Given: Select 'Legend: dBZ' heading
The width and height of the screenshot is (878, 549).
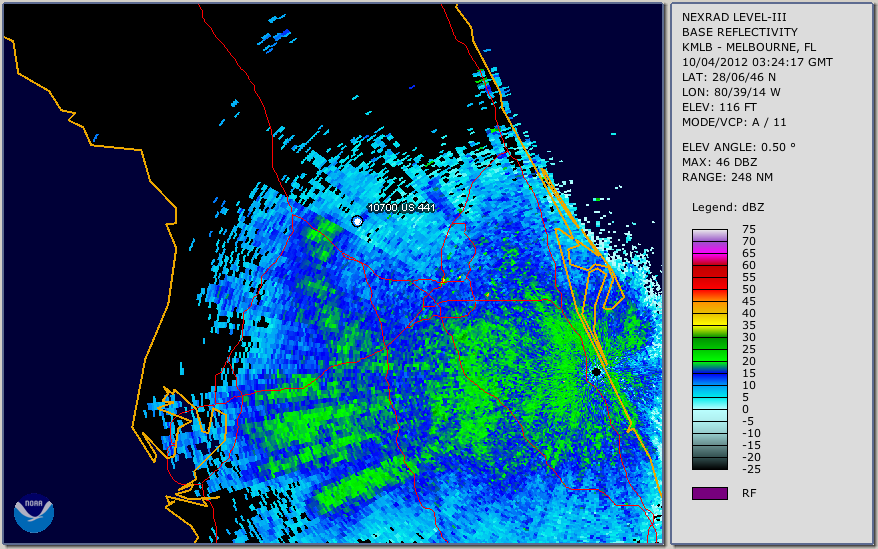Looking at the screenshot, I should coord(728,207).
